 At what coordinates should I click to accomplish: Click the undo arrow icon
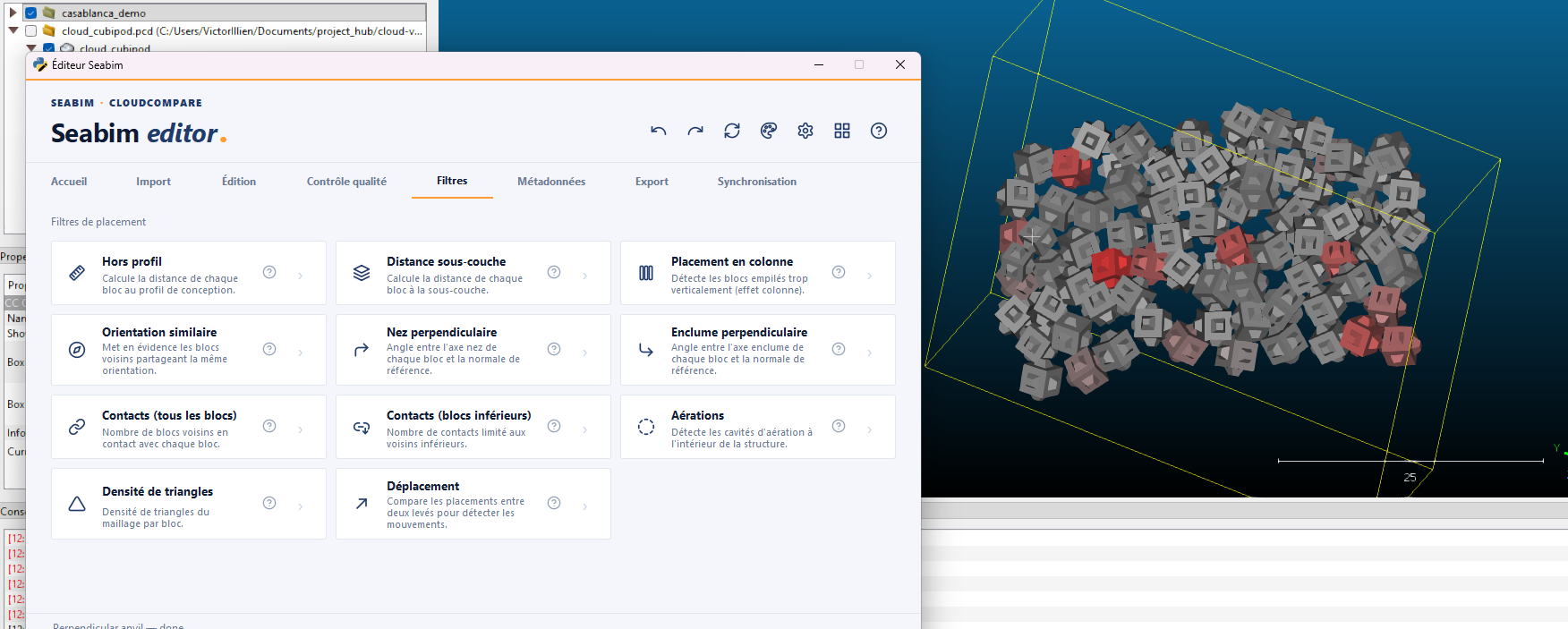[659, 131]
